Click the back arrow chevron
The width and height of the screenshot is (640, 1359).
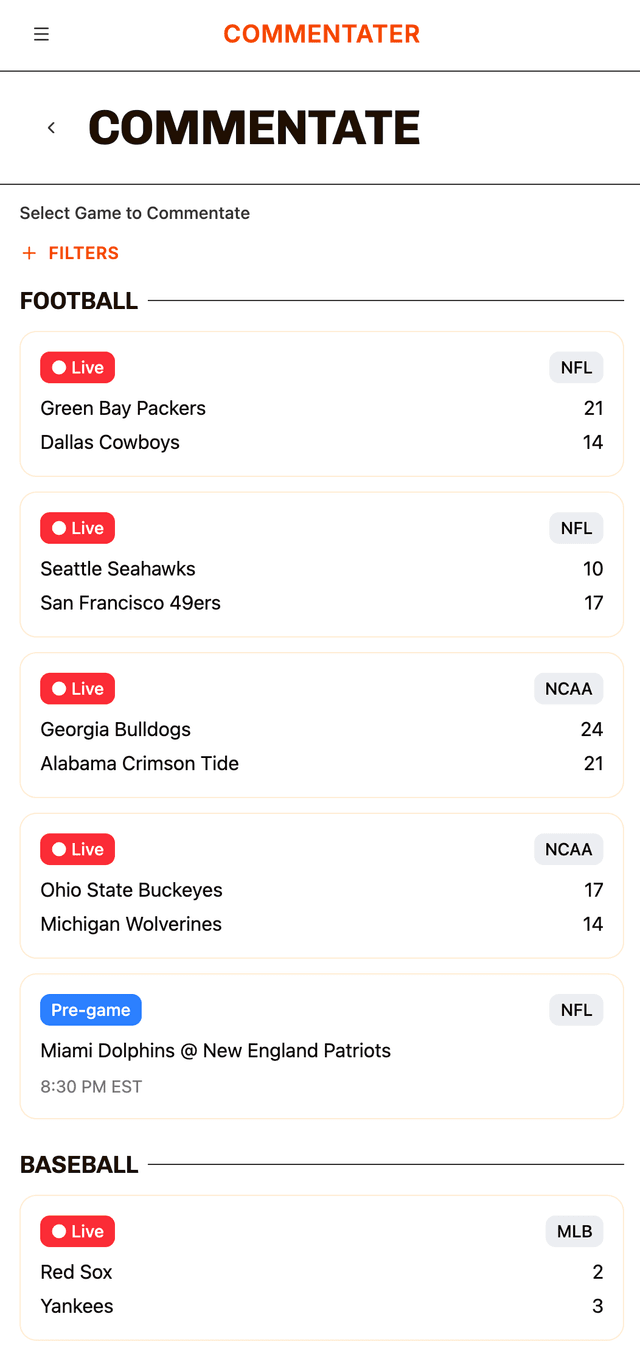click(x=50, y=127)
